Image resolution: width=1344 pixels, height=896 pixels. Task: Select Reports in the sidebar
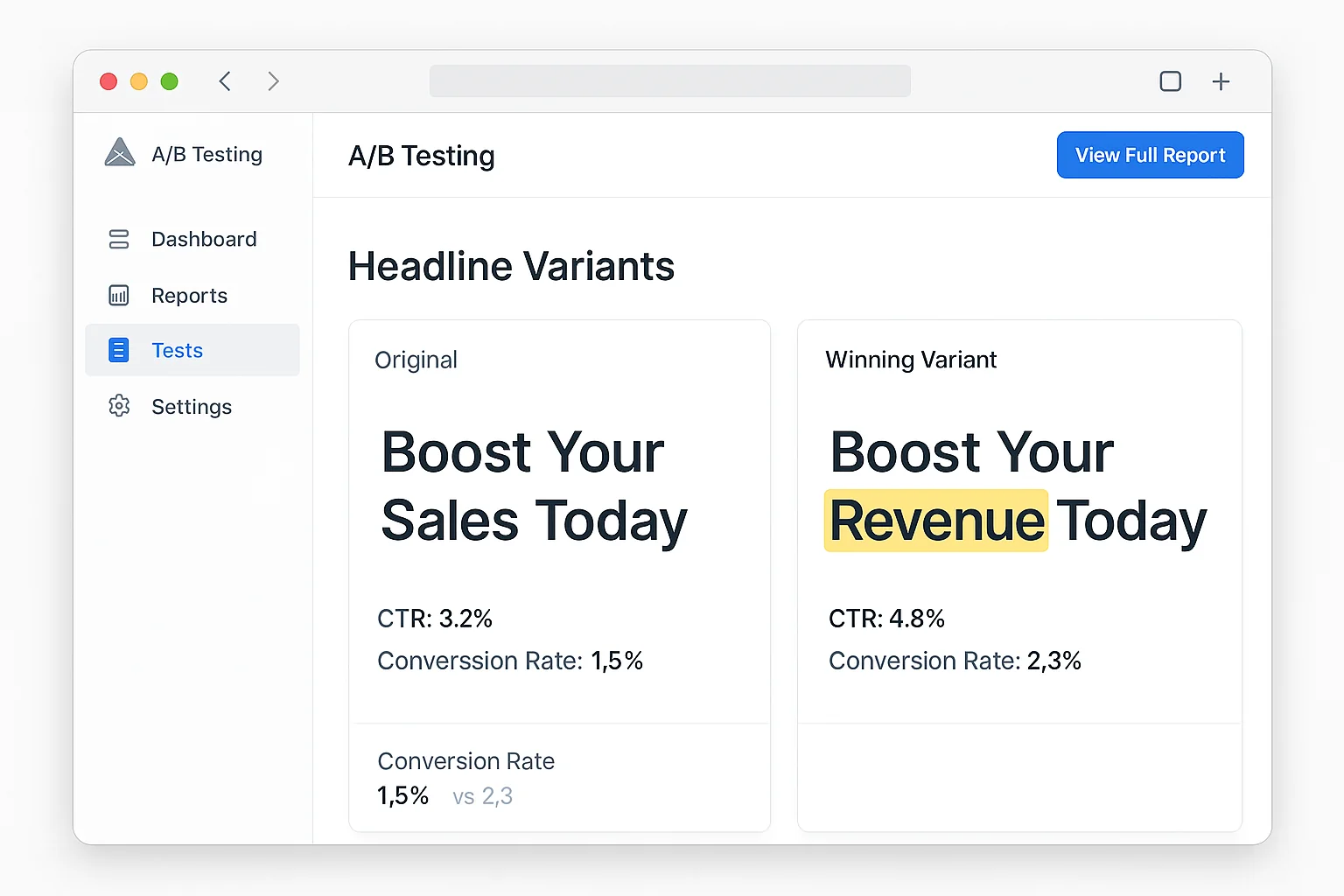tap(189, 296)
